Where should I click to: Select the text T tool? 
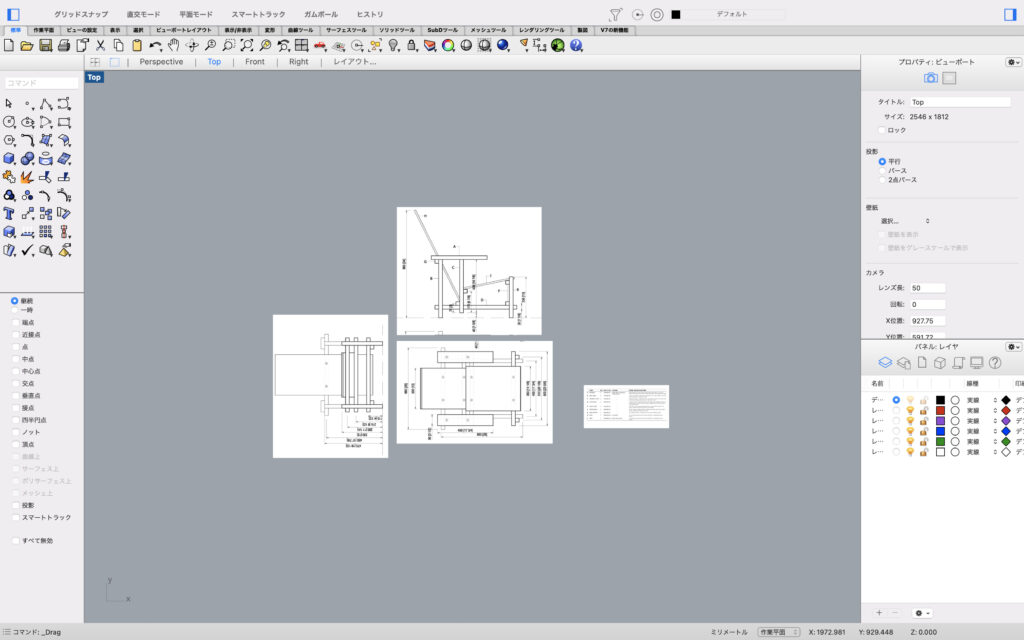pos(9,214)
